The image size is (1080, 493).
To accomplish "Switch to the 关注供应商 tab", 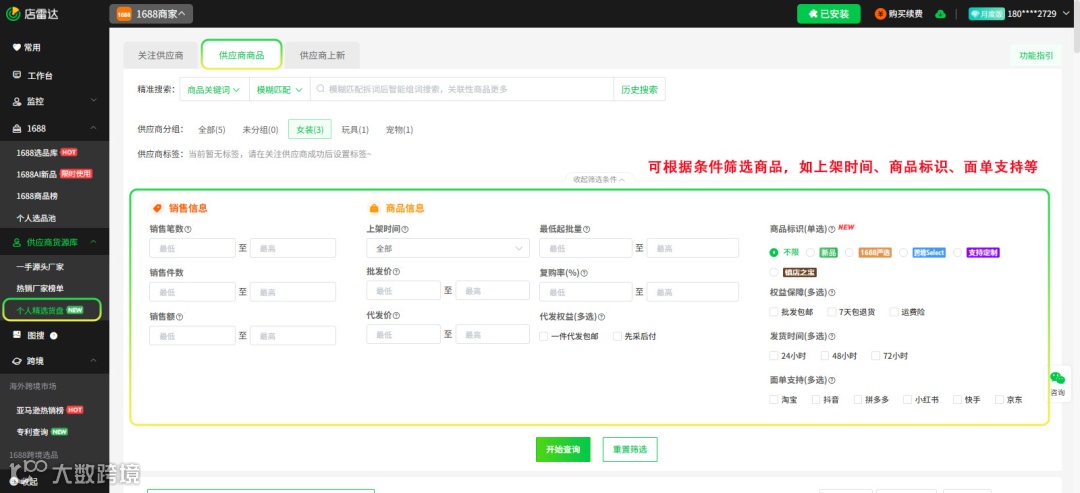I will [x=160, y=55].
